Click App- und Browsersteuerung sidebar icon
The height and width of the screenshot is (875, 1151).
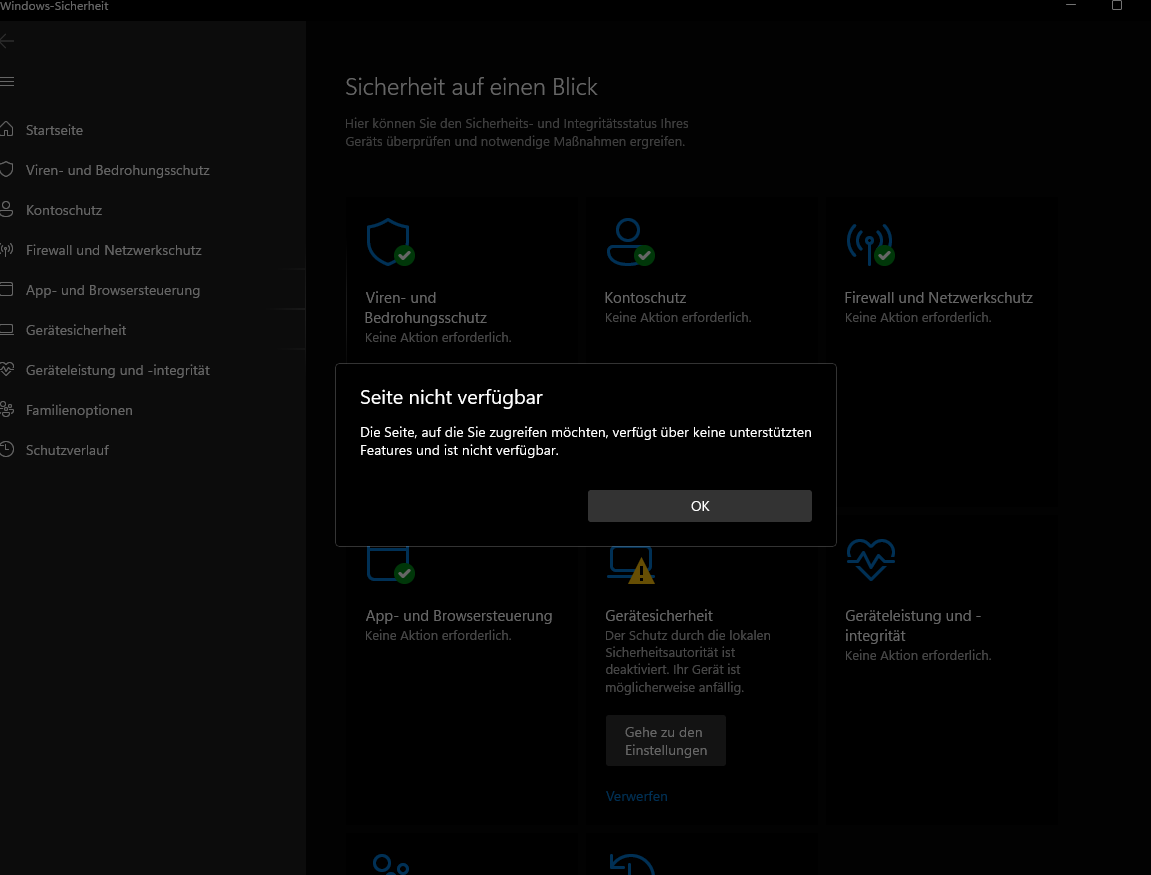(x=8, y=290)
